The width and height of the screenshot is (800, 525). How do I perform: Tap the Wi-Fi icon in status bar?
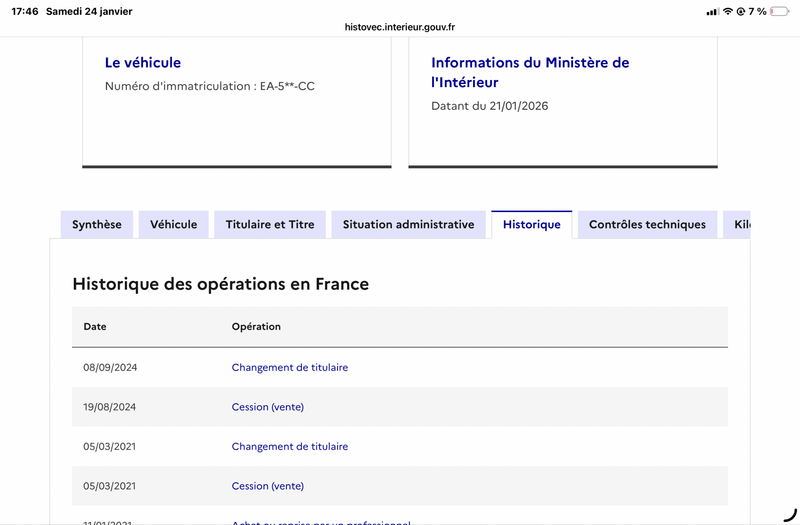(727, 11)
